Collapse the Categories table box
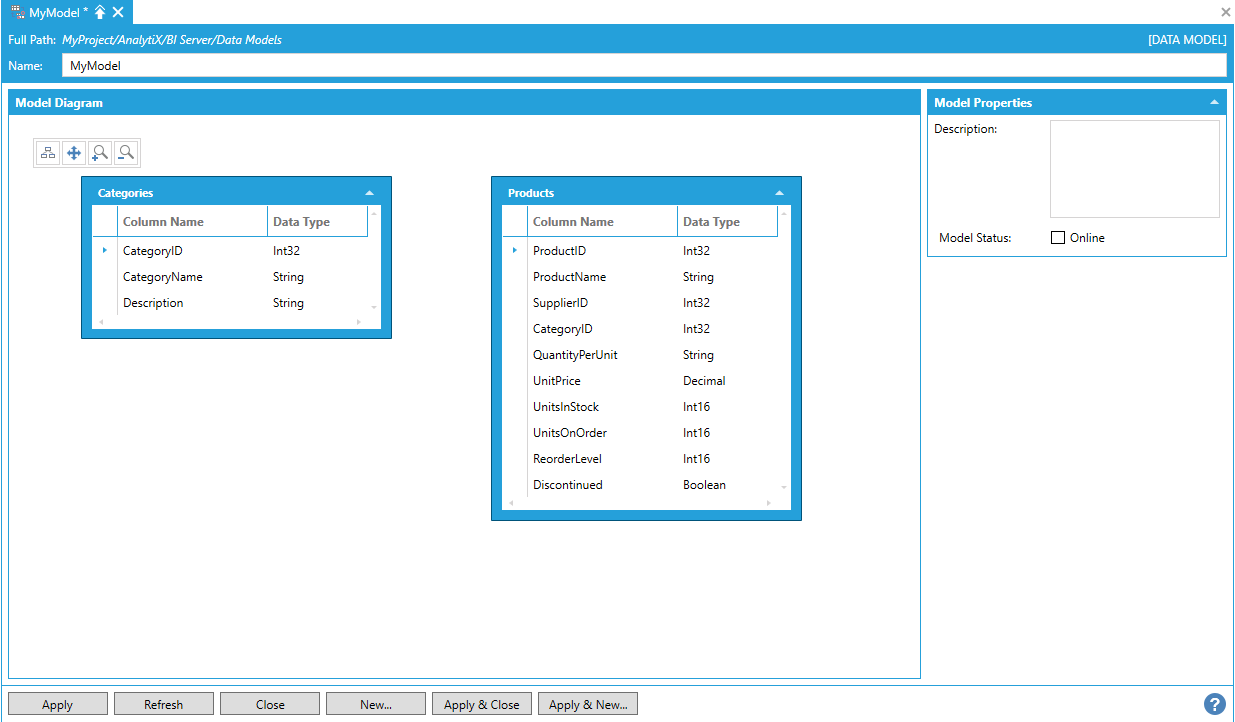1235x722 pixels. coord(370,193)
